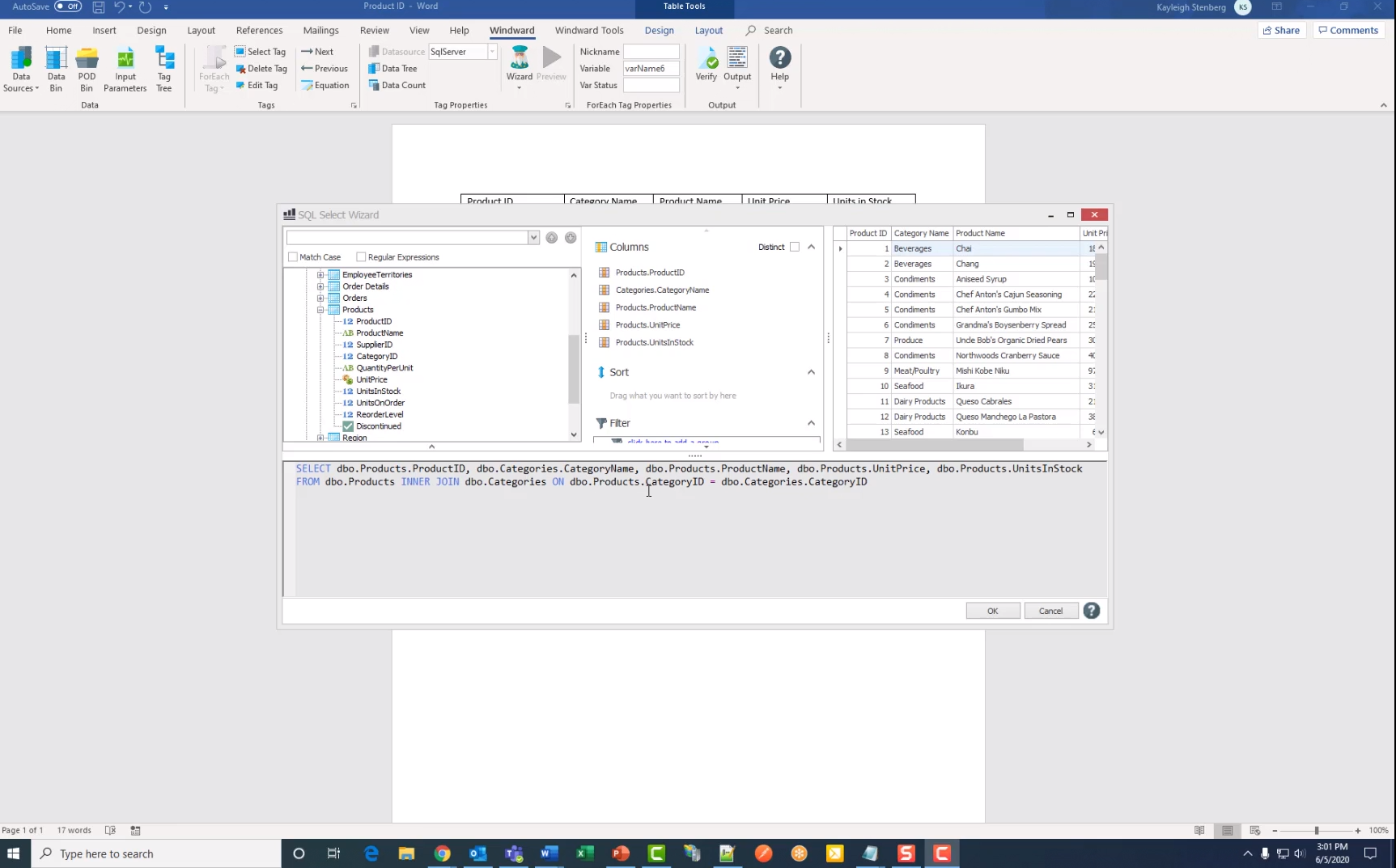
Task: Show the Tag Tree pane
Action: tap(164, 70)
